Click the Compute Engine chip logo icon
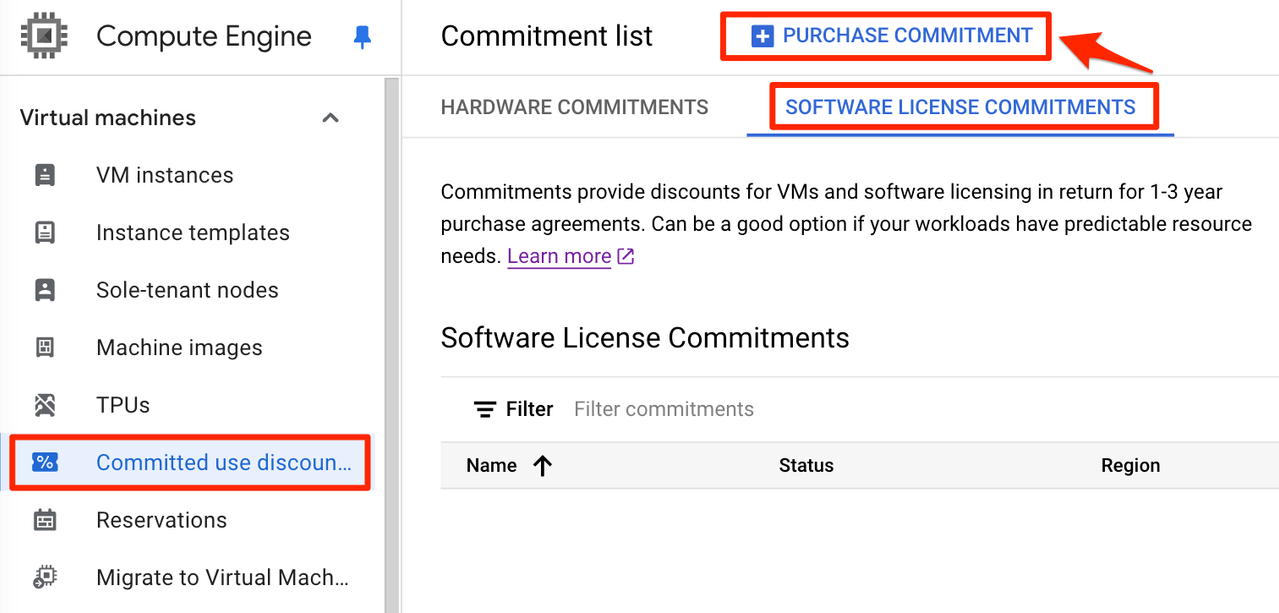Screen dimensions: 1279x613 pyautogui.click(x=42, y=37)
